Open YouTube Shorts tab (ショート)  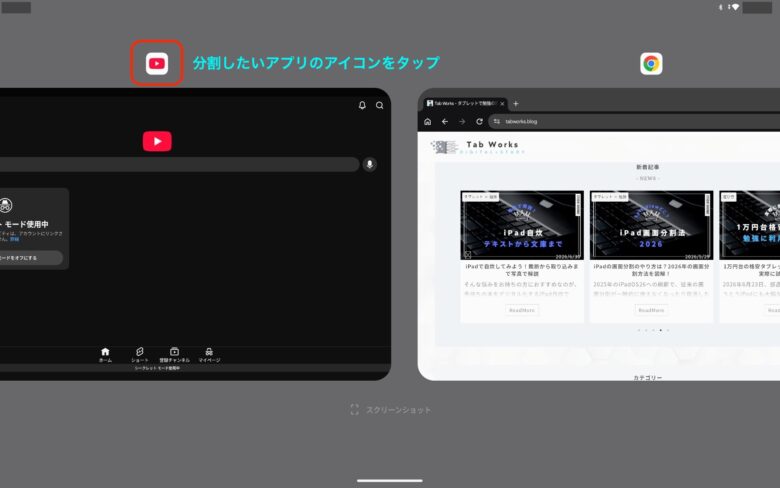pyautogui.click(x=140, y=355)
